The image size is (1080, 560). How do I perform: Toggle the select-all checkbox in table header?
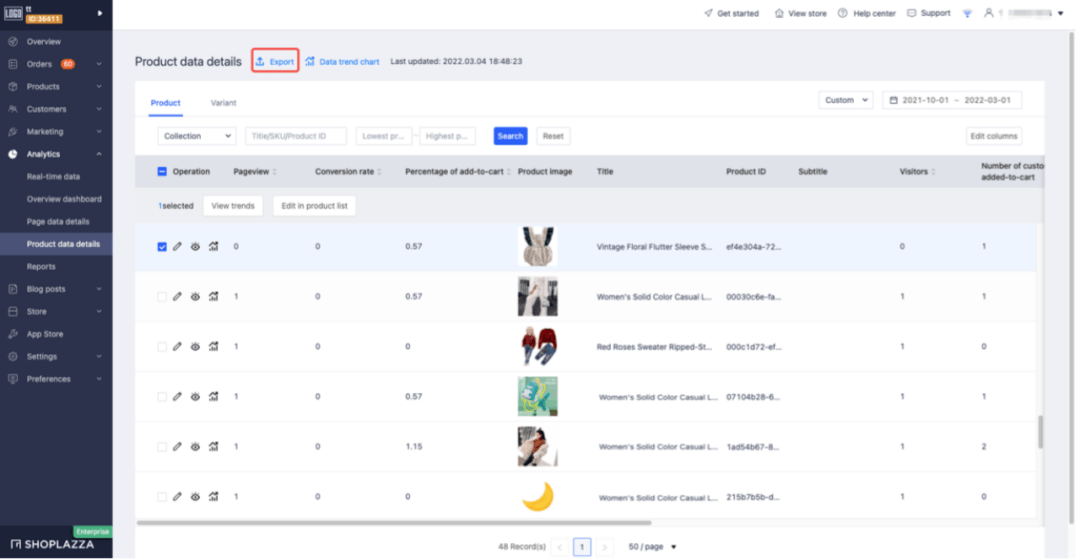coord(162,171)
